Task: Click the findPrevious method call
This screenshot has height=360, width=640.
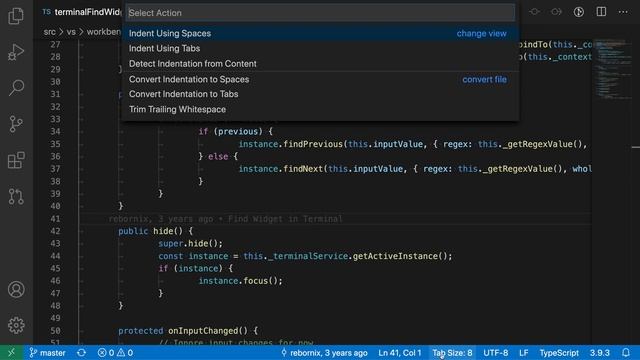Action: click(x=313, y=144)
